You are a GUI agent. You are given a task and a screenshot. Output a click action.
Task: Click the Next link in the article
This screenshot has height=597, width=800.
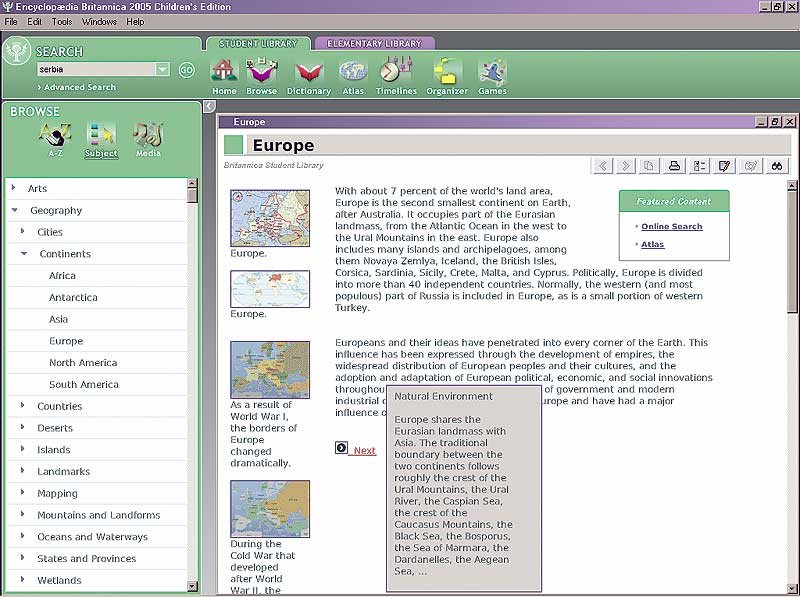pos(364,451)
